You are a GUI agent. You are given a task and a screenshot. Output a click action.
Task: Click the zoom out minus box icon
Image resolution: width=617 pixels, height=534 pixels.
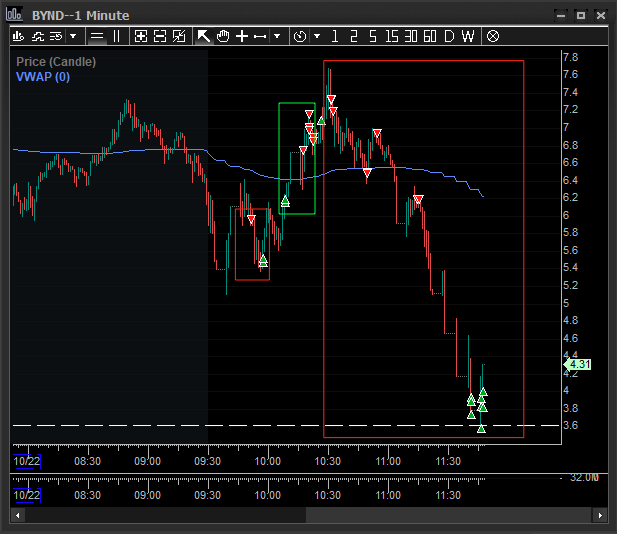(x=160, y=37)
